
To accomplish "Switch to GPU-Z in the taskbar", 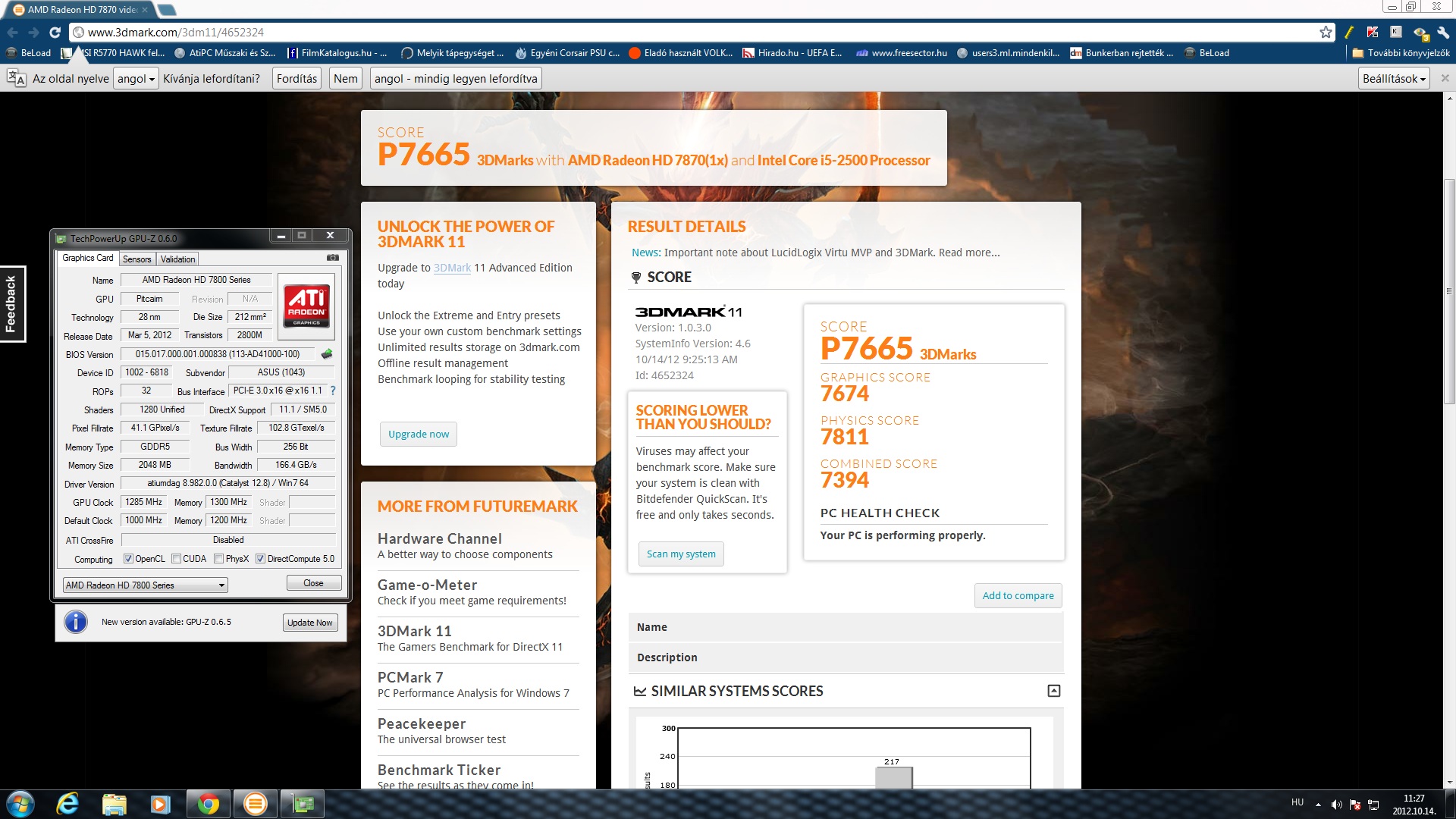I will (x=303, y=804).
